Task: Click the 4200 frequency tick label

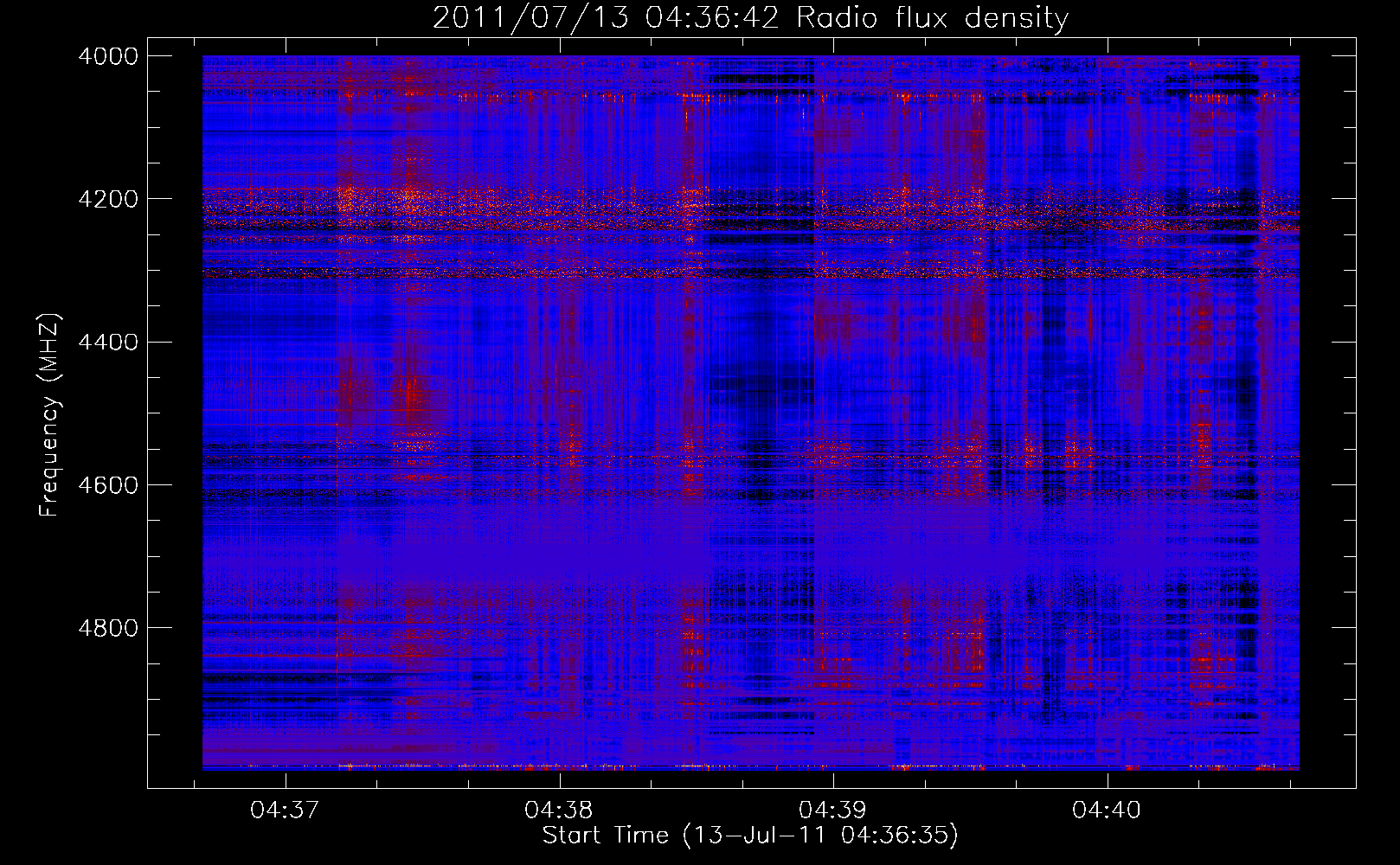Action: click(108, 199)
